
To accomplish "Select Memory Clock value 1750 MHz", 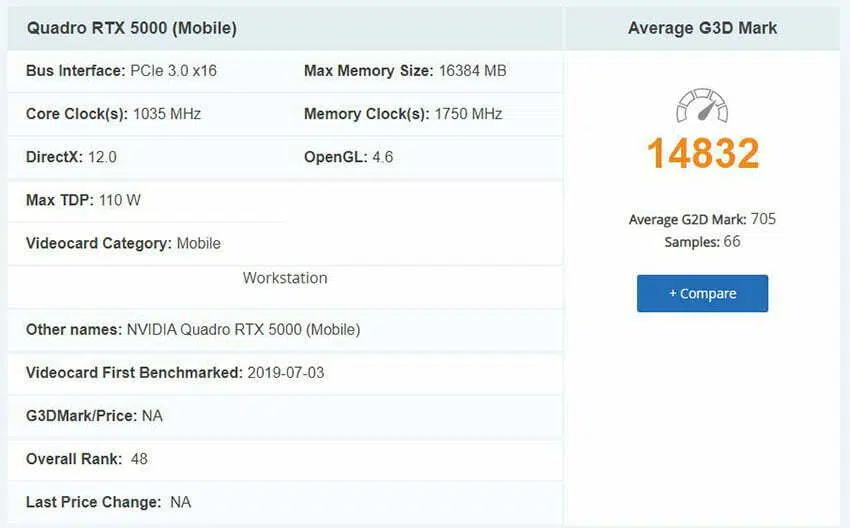I will coord(468,114).
